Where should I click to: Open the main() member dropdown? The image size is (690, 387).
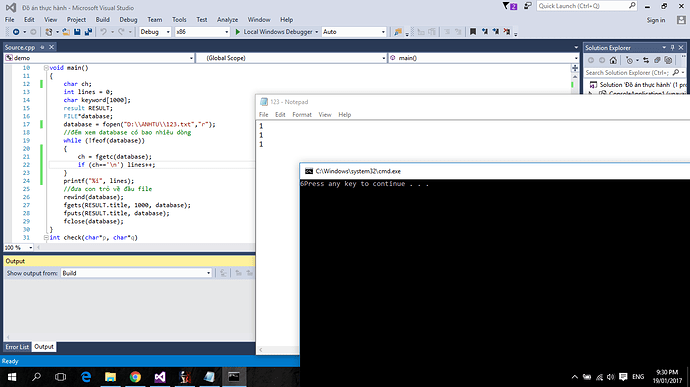coord(484,58)
